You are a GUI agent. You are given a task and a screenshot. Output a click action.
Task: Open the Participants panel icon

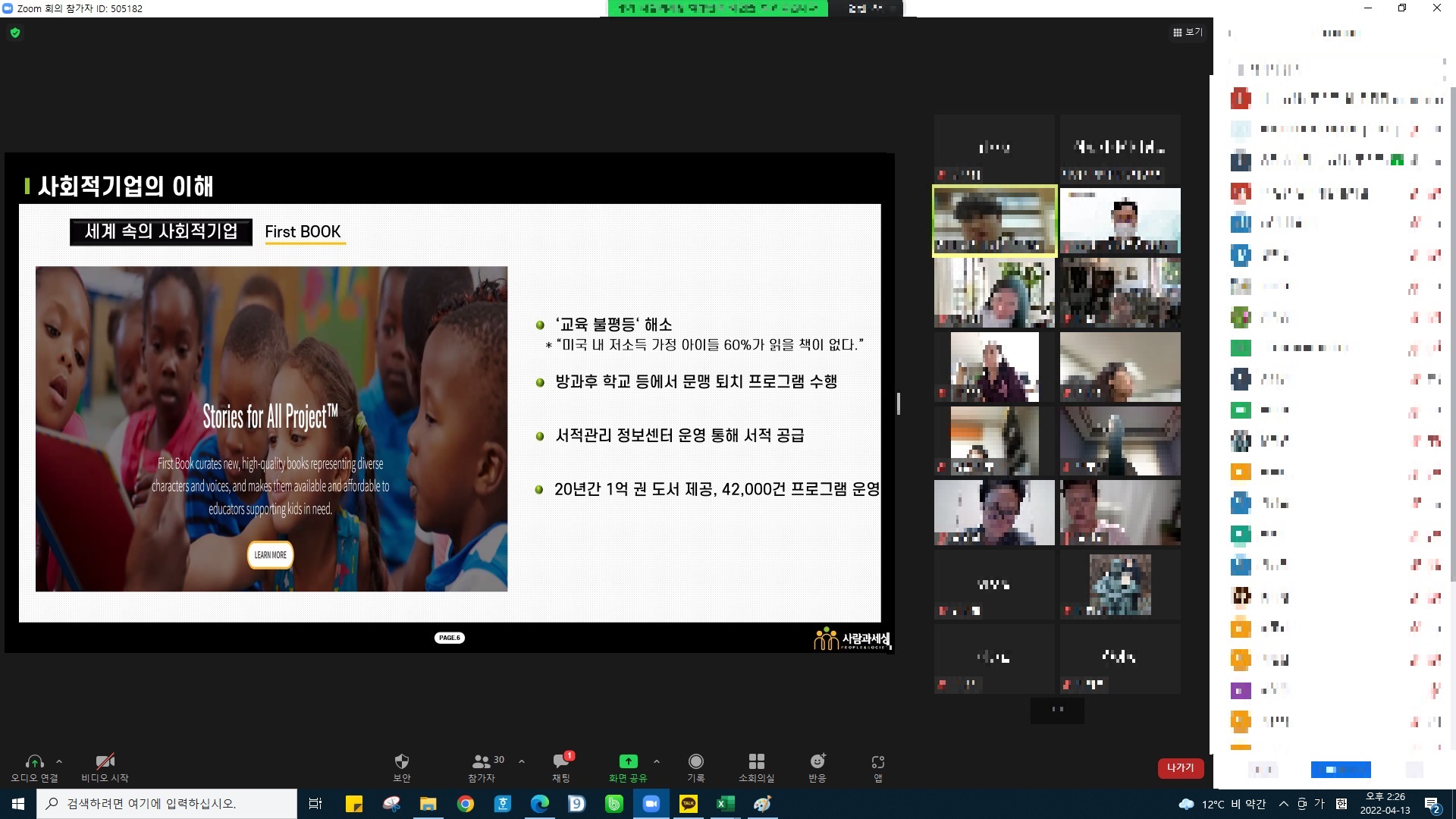[x=482, y=761]
